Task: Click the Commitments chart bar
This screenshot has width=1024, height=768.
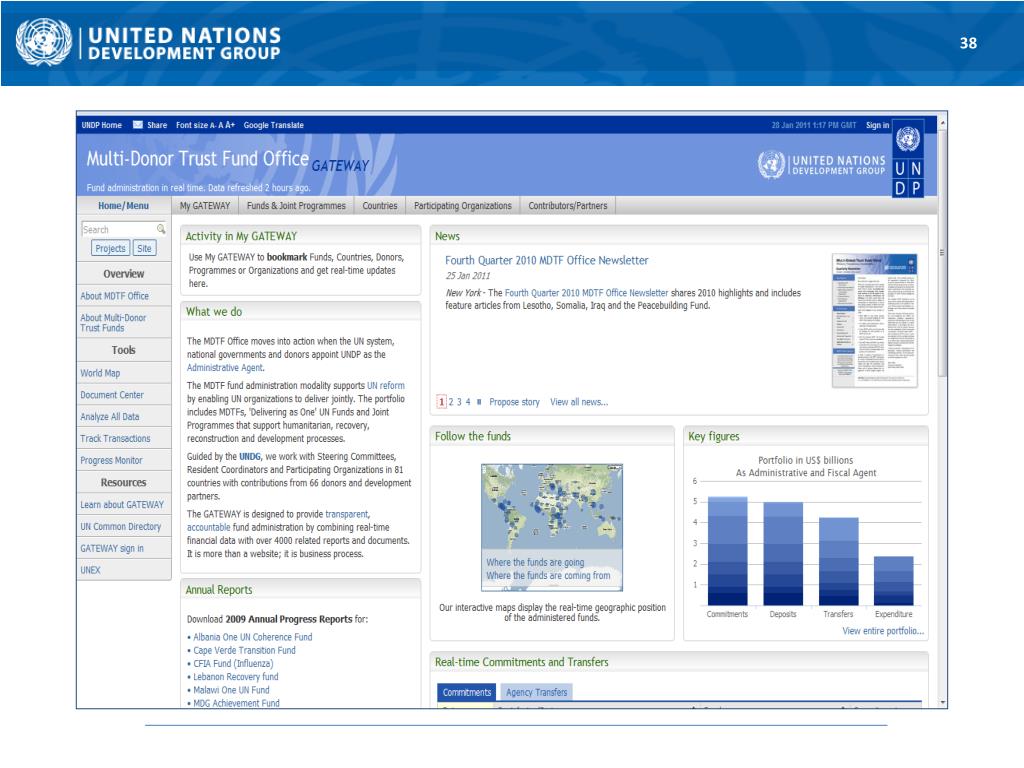Action: (x=728, y=551)
